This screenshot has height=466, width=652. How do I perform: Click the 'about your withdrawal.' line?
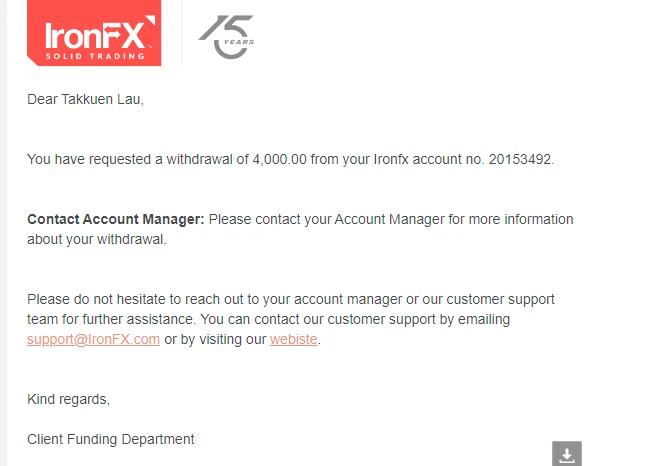(x=96, y=239)
